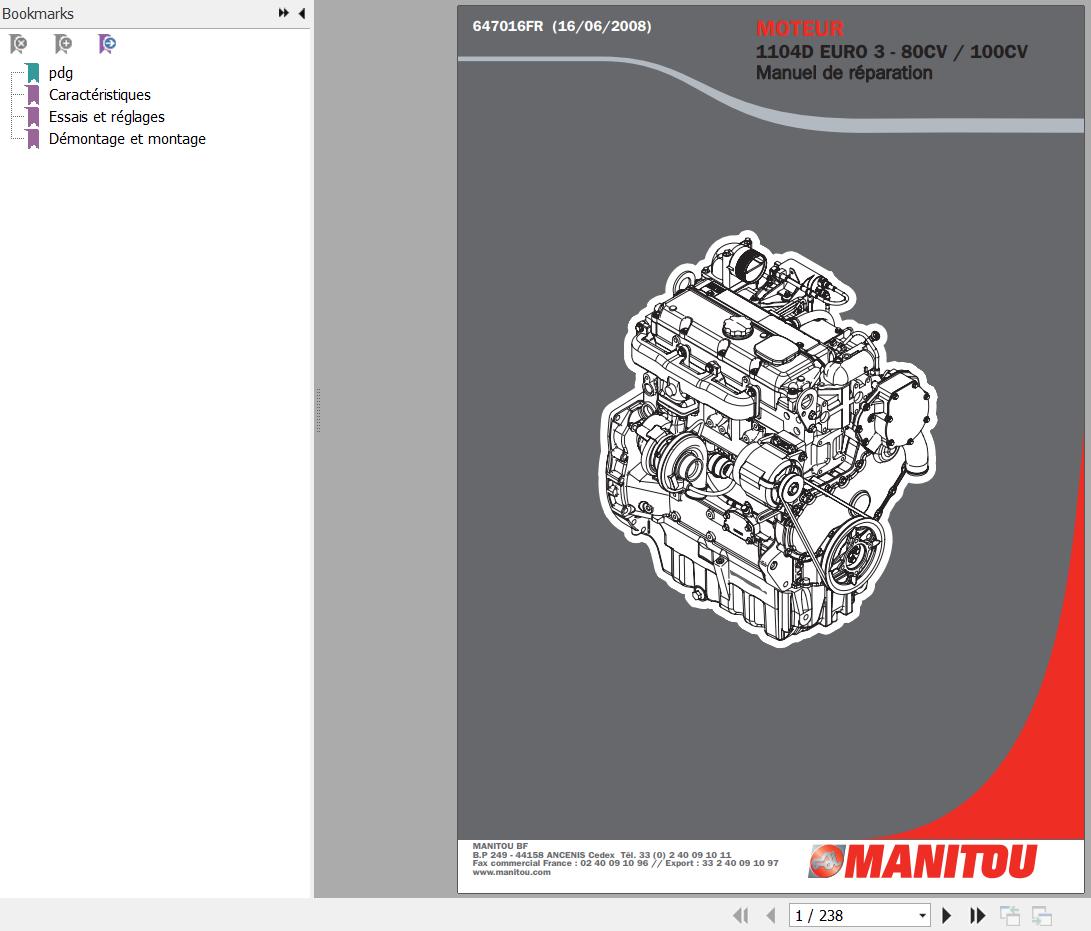Image resolution: width=1091 pixels, height=931 pixels.
Task: Click the 'MANITOU BF' address line
Action: click(500, 847)
